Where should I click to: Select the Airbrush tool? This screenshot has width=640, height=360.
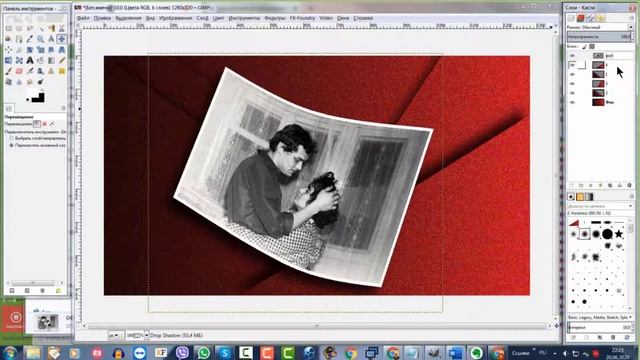coord(30,71)
